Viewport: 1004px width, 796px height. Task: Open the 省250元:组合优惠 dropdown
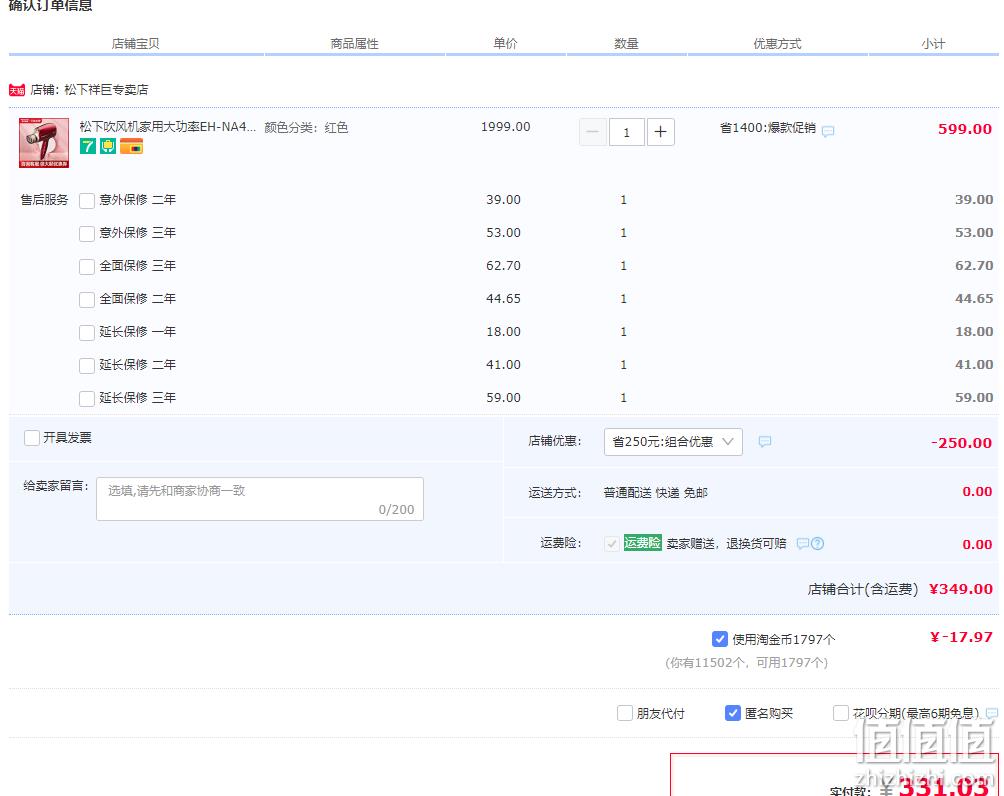pos(673,442)
